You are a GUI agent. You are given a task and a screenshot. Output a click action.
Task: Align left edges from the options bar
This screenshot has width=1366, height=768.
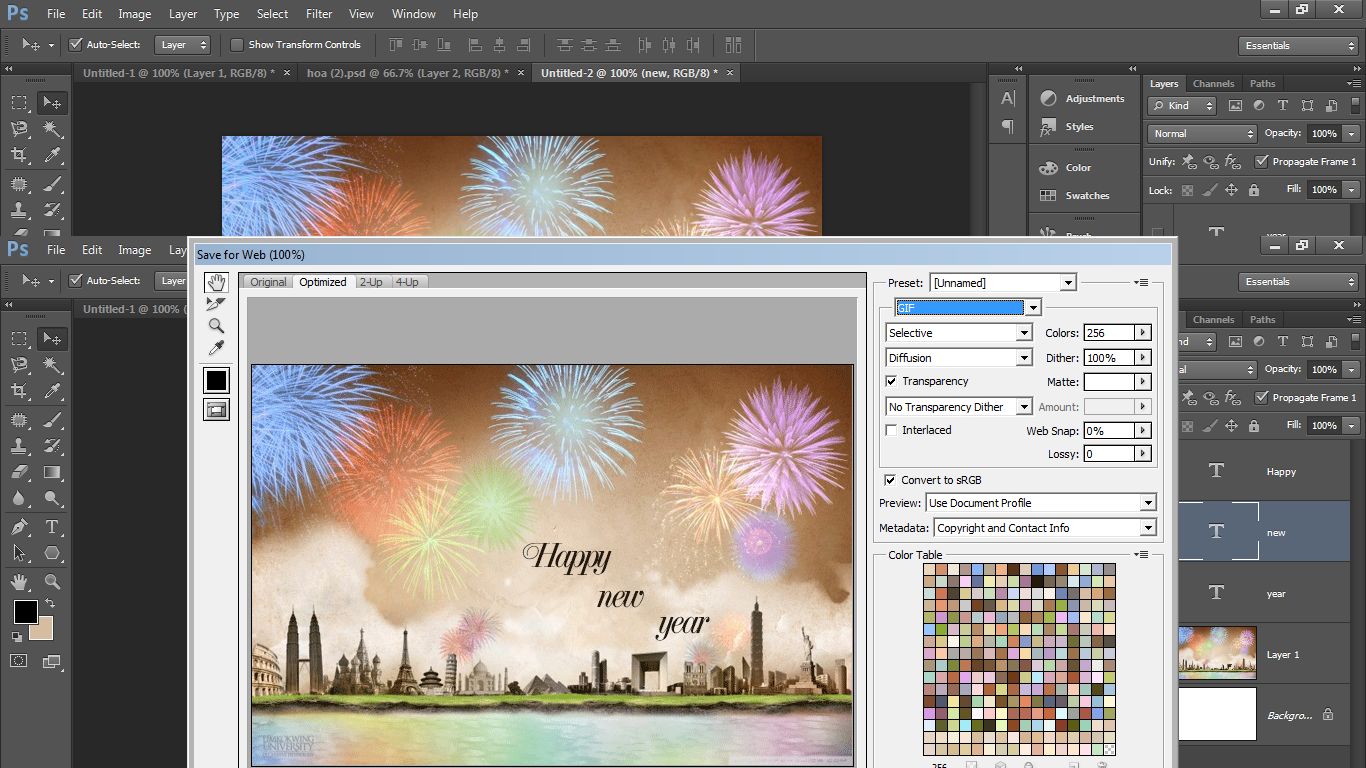click(x=475, y=45)
